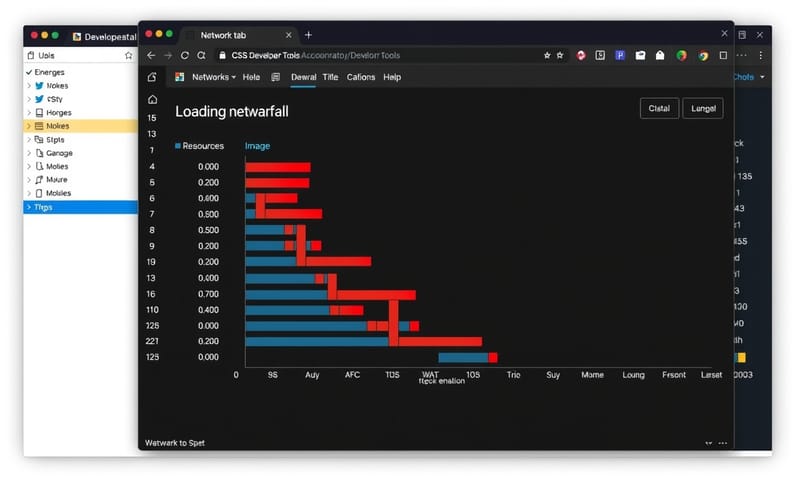Reload the page with the refresh icon

pyautogui.click(x=185, y=56)
